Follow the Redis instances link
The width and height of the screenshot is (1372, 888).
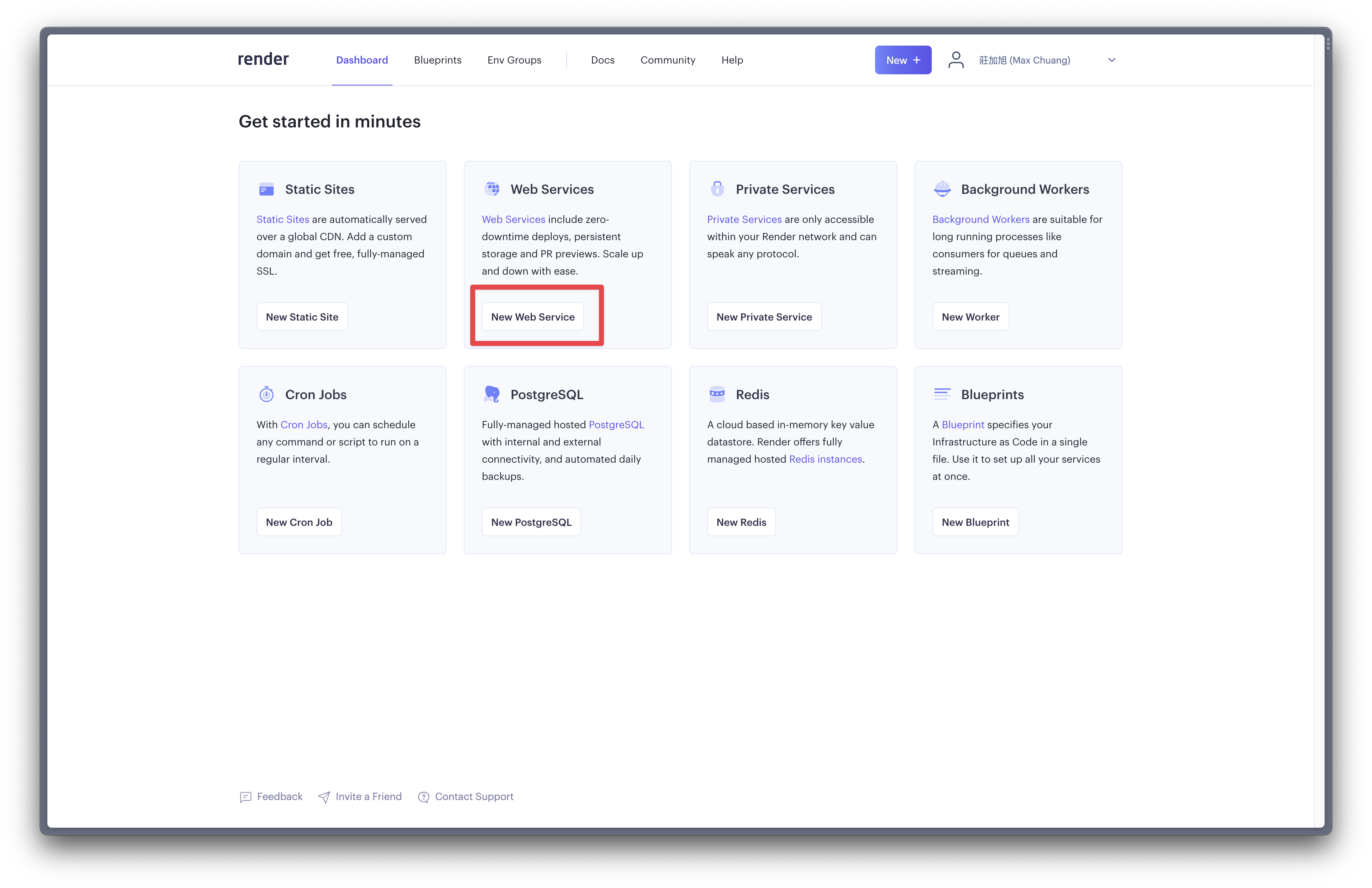[x=825, y=459]
